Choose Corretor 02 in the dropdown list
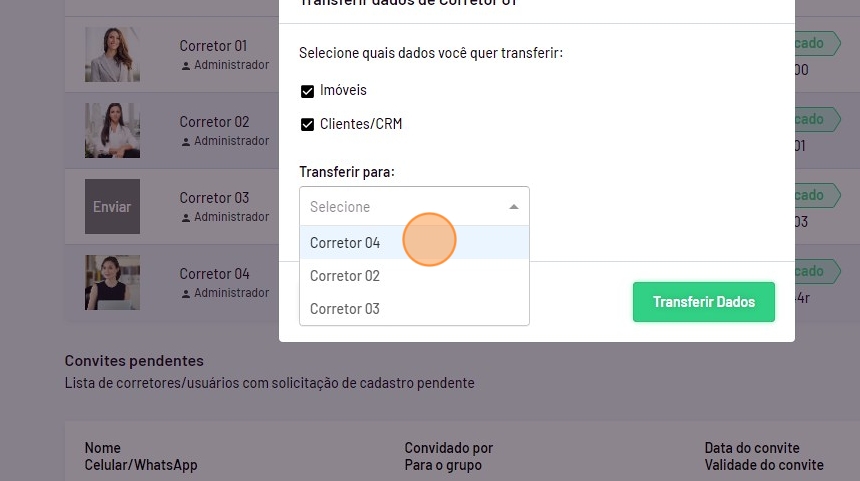This screenshot has width=860, height=481. 345,276
